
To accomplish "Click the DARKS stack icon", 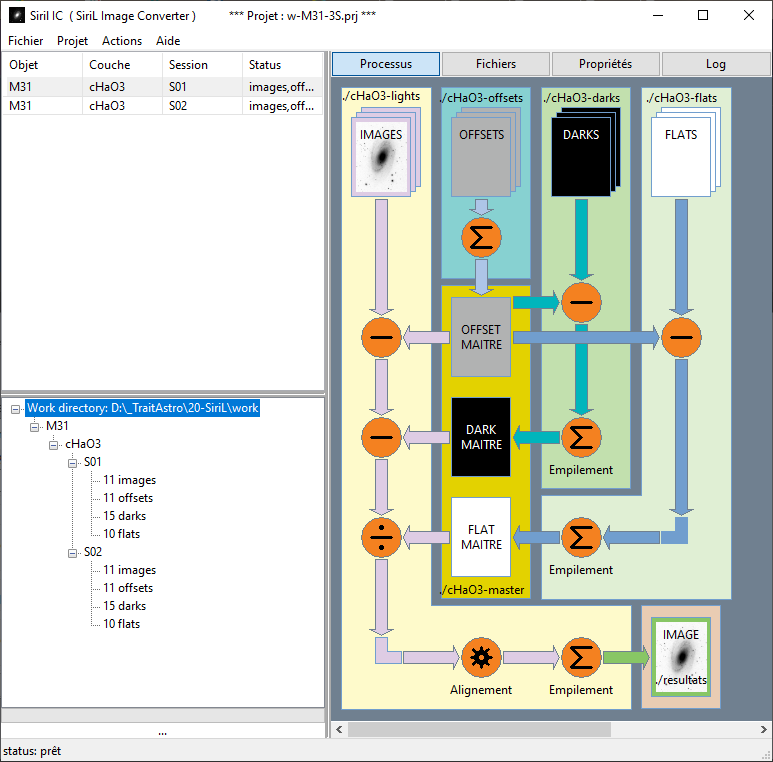I will pyautogui.click(x=586, y=152).
